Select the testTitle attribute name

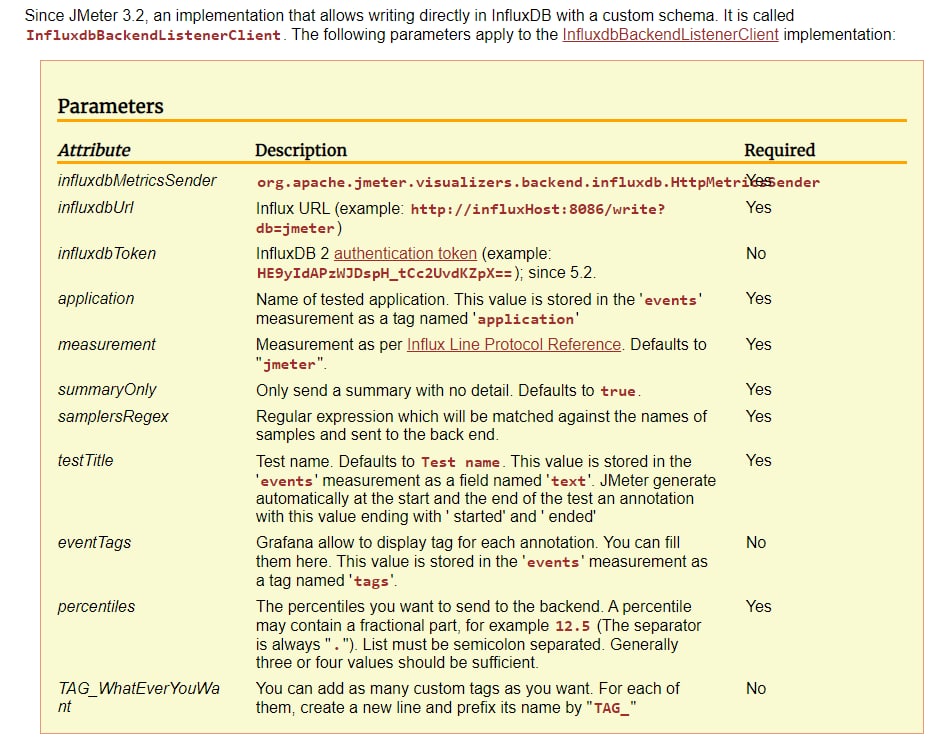pos(85,461)
